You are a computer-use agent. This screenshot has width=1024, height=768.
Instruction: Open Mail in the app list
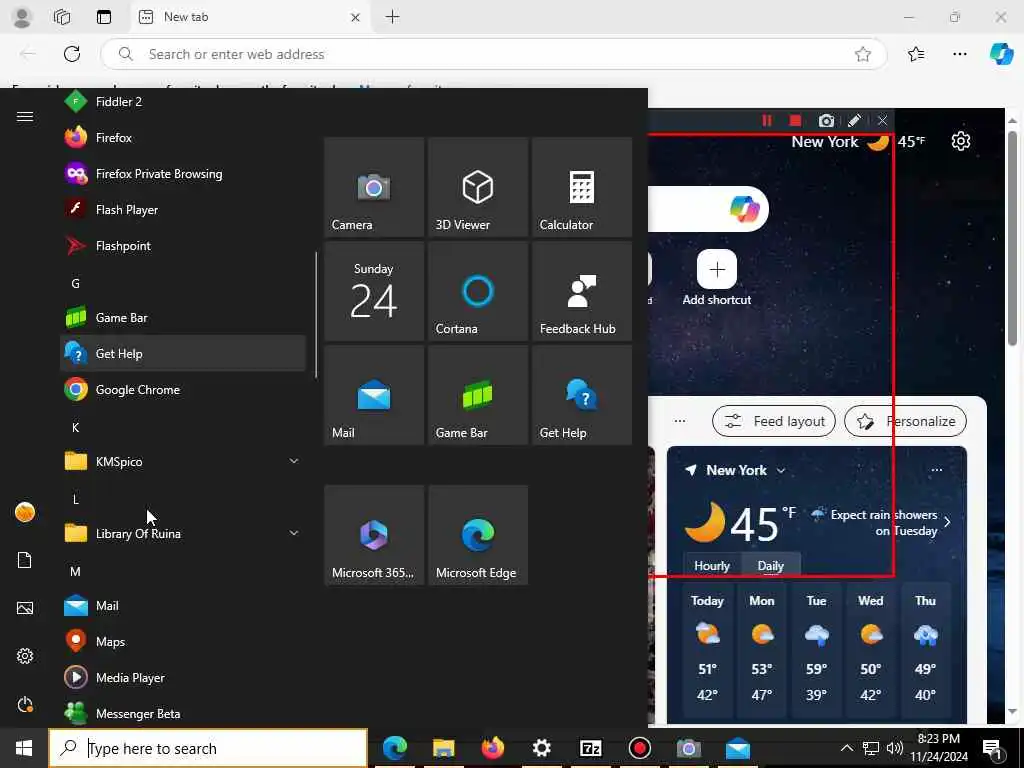pos(183,605)
